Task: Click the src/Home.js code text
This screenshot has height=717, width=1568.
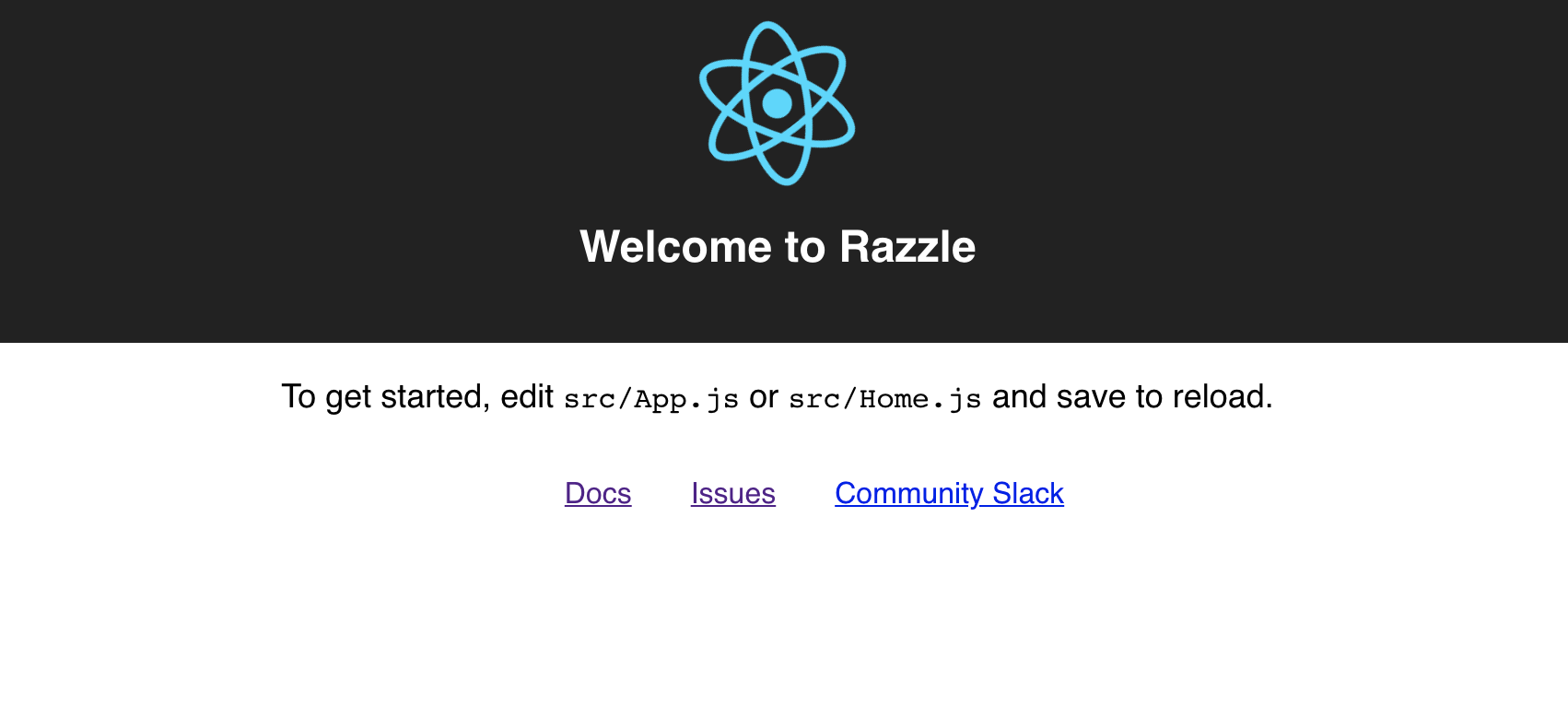Action: click(x=885, y=399)
